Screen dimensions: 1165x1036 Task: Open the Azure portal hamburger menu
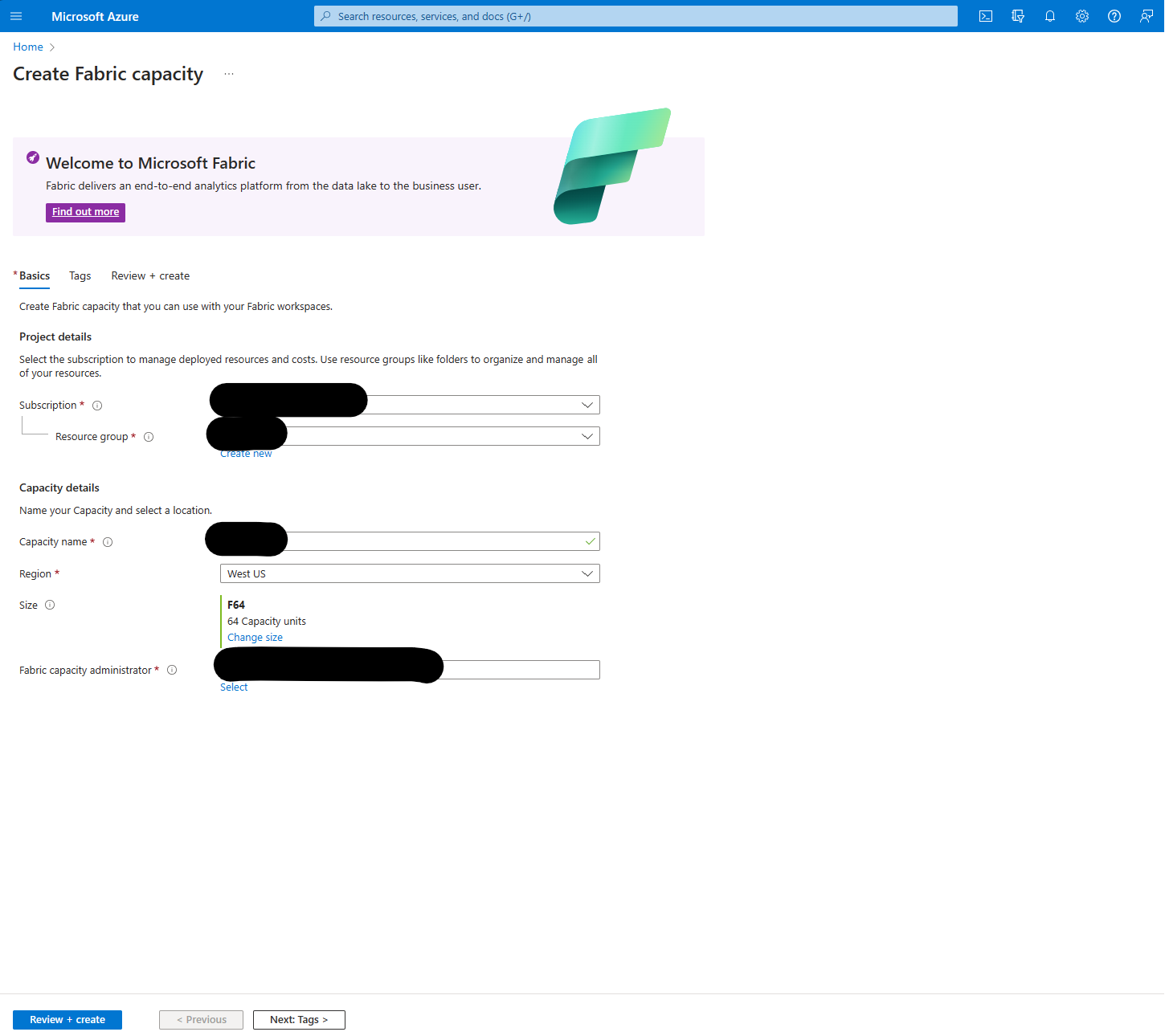coord(16,16)
